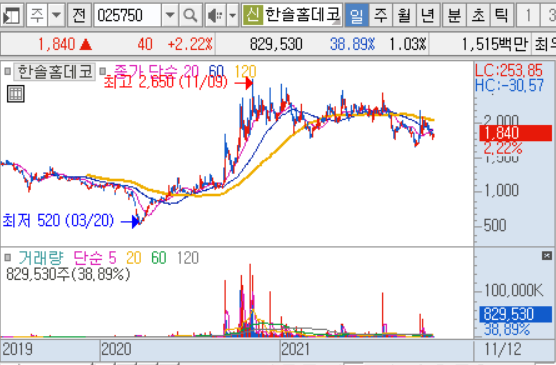Click the 829,530주(38,89%) volume readout

click(68, 274)
